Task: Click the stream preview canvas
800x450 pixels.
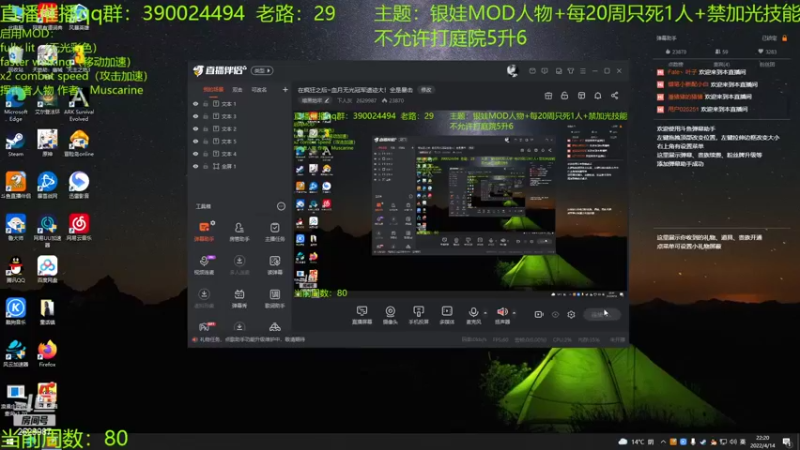Action: (460, 204)
